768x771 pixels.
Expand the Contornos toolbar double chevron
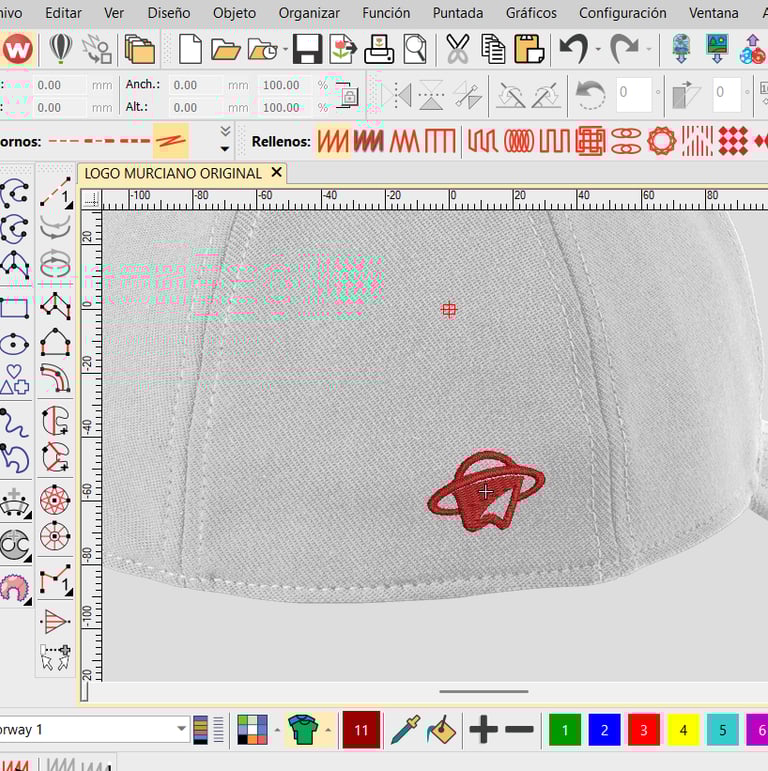(x=225, y=131)
